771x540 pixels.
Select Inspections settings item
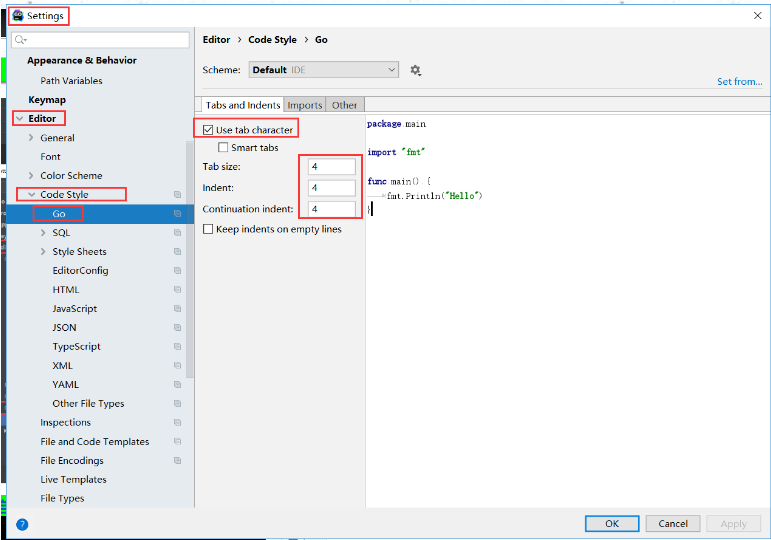(x=65, y=422)
